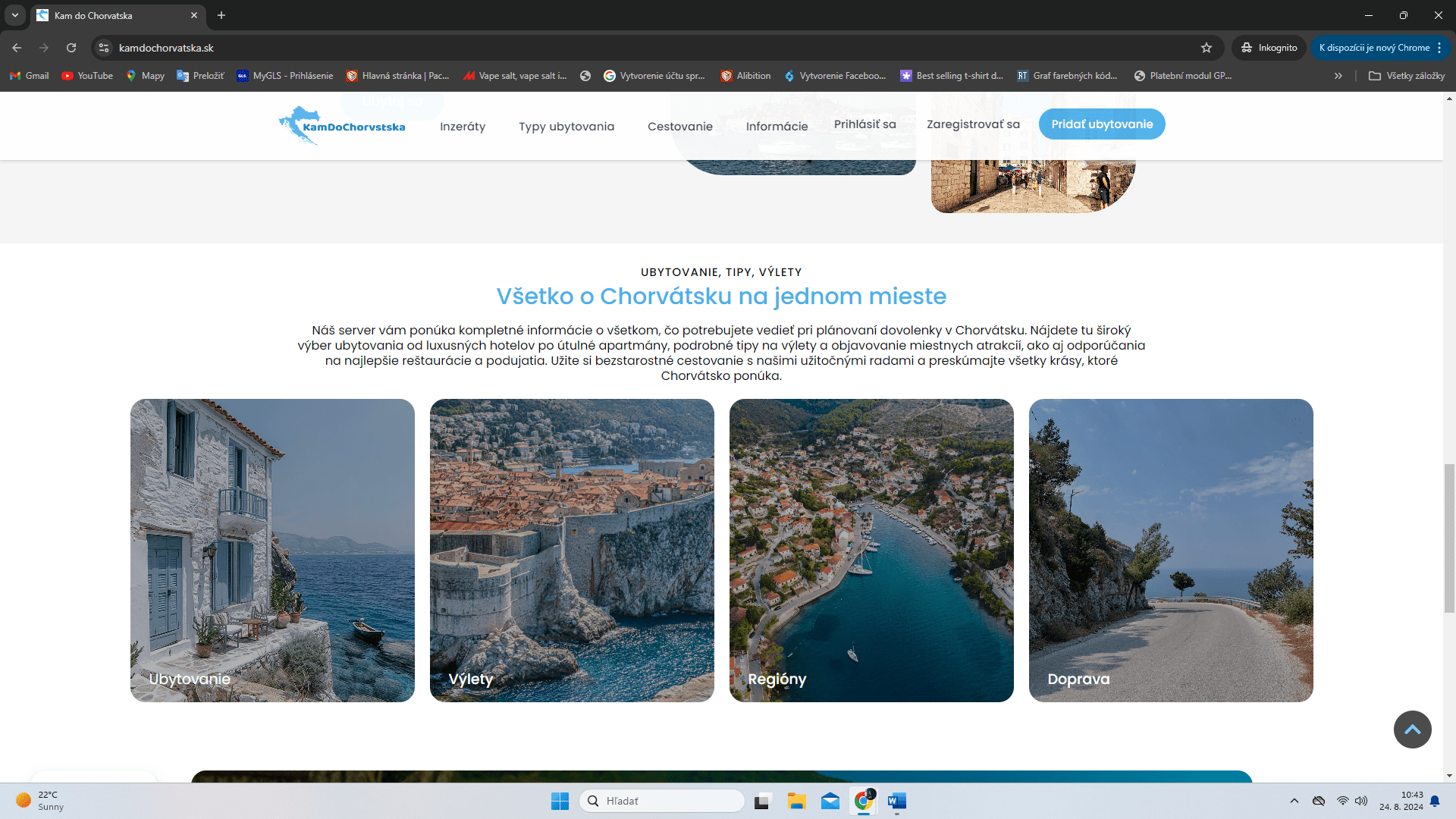The height and width of the screenshot is (819, 1456).
Task: Open the Všetky záložky bookmarks folder
Action: (x=1407, y=76)
